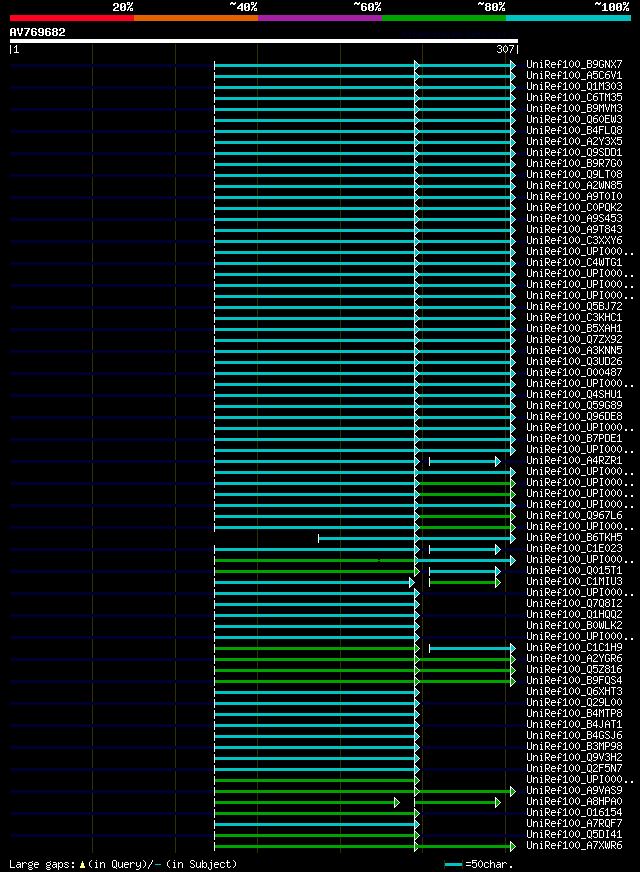This screenshot has height=872, width=640.
Task: Open hit UniRef100_B9MVM3
Action: tap(574, 108)
